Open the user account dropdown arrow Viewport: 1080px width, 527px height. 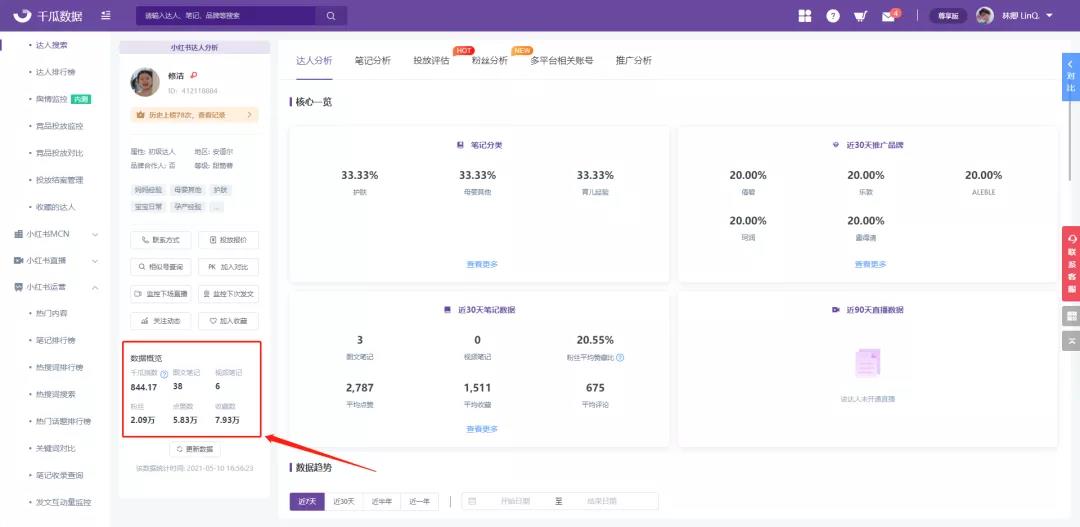1050,16
